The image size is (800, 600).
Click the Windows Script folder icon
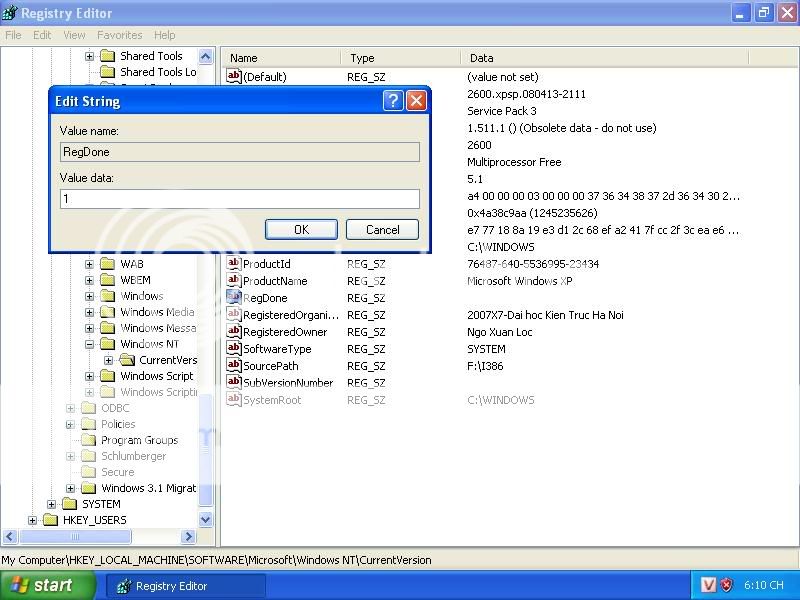pos(108,376)
